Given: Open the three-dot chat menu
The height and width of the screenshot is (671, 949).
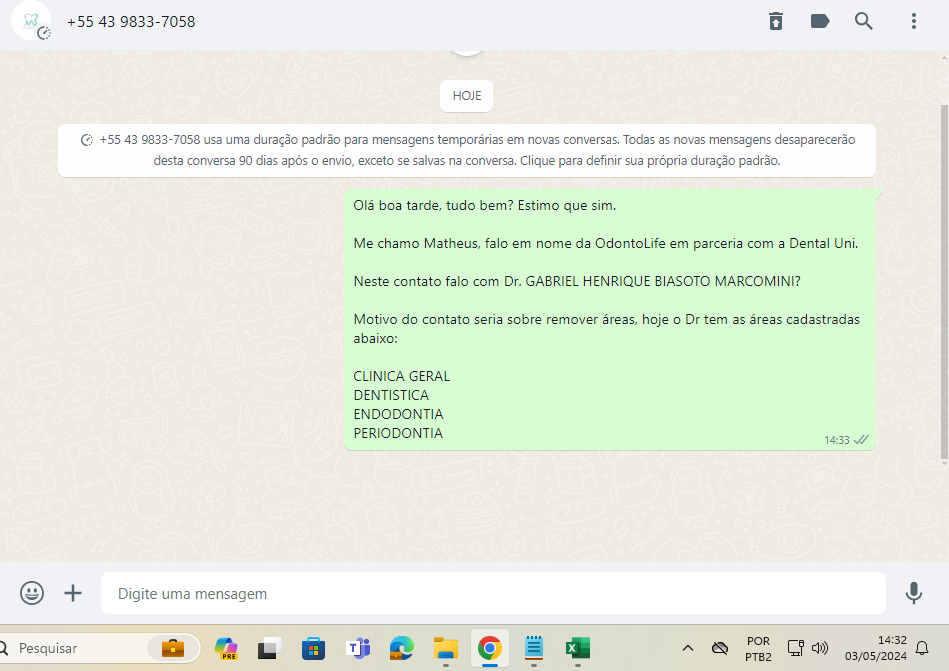Looking at the screenshot, I should [x=914, y=21].
